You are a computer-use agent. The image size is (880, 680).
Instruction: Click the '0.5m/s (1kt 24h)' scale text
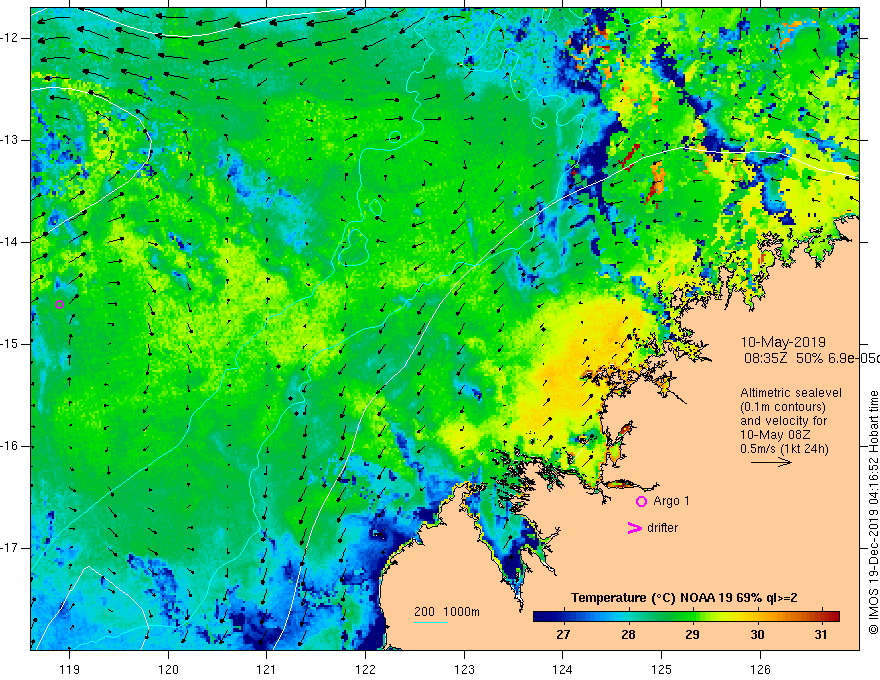click(784, 449)
